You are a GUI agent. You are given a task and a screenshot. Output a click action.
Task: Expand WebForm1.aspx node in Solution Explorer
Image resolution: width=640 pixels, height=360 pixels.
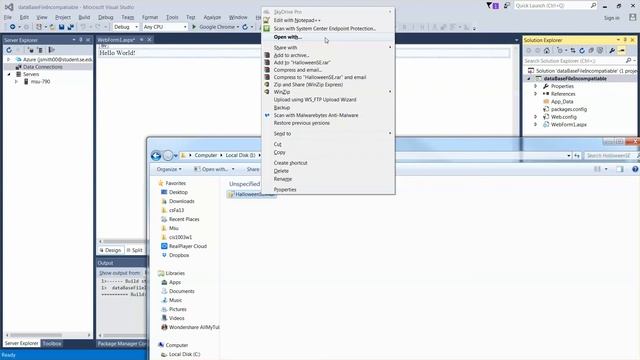[x=536, y=124]
